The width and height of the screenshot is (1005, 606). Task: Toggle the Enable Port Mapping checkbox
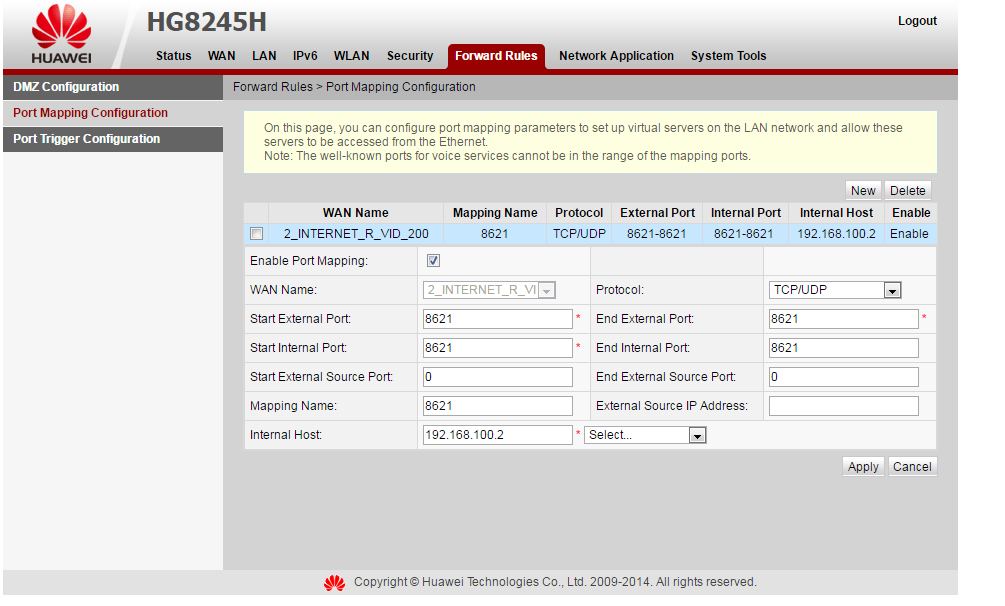(x=433, y=261)
